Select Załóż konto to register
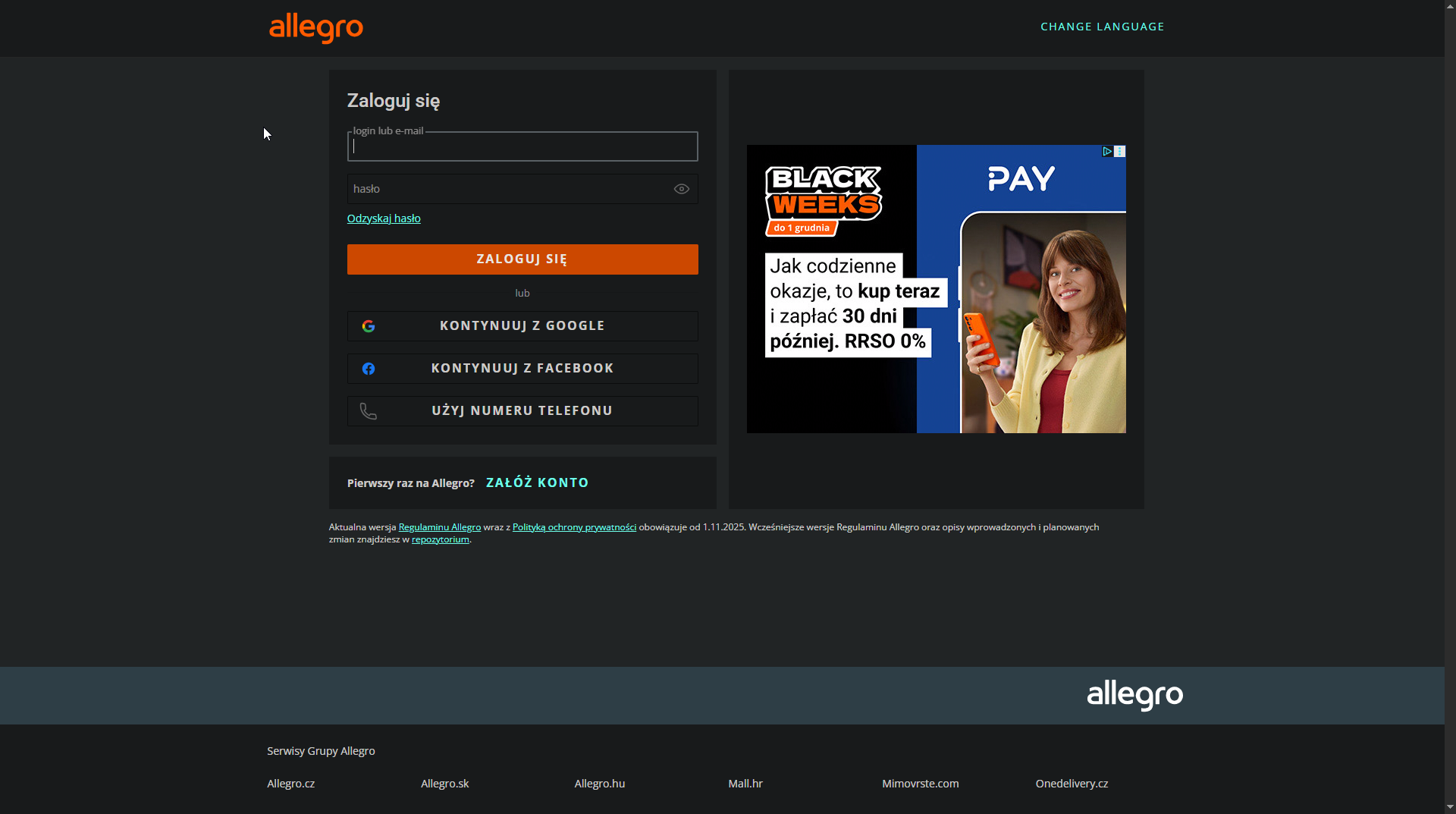The height and width of the screenshot is (814, 1456). click(537, 482)
